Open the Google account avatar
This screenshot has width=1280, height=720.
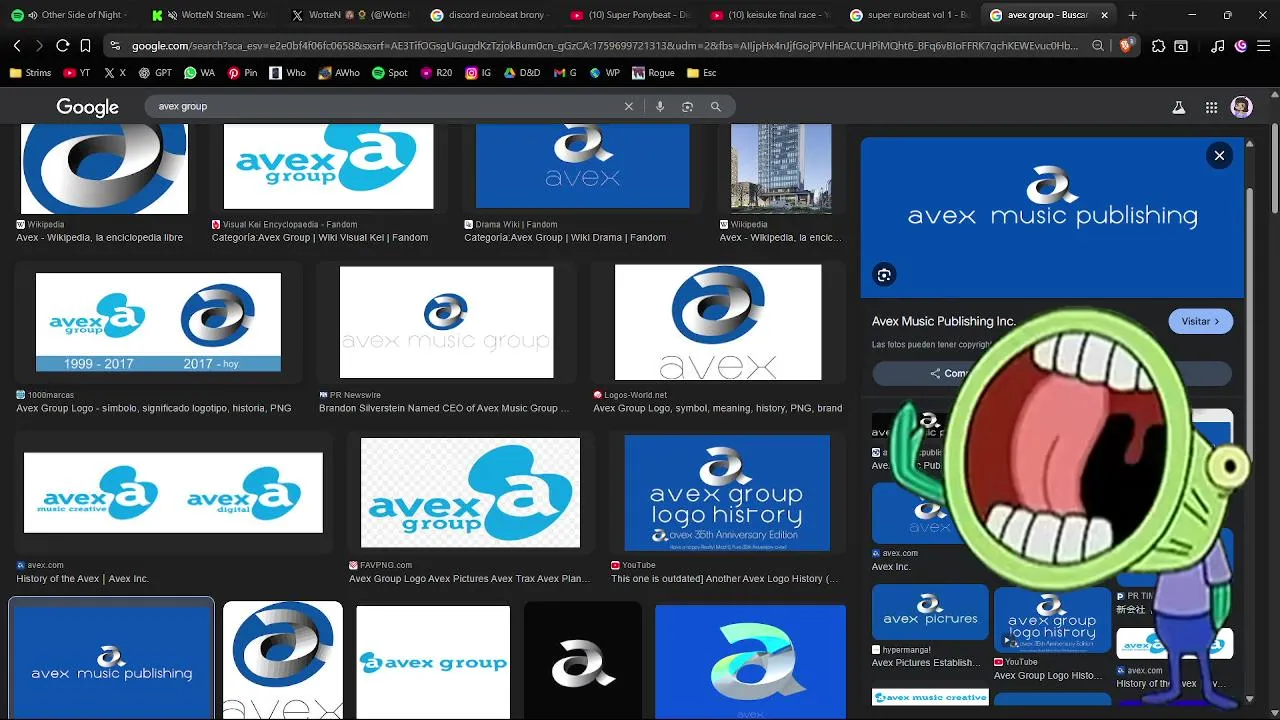(1241, 107)
